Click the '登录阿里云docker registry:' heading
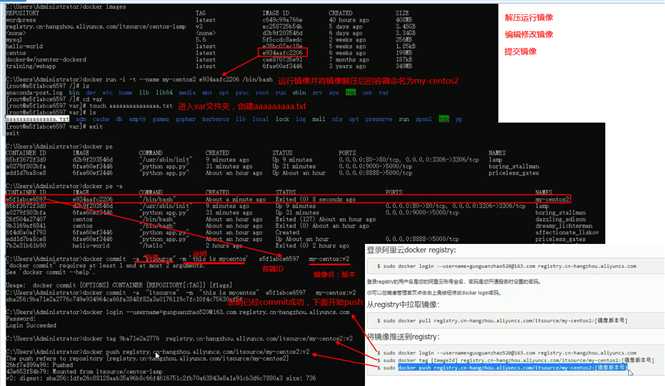This screenshot has width=665, height=386. click(411, 250)
